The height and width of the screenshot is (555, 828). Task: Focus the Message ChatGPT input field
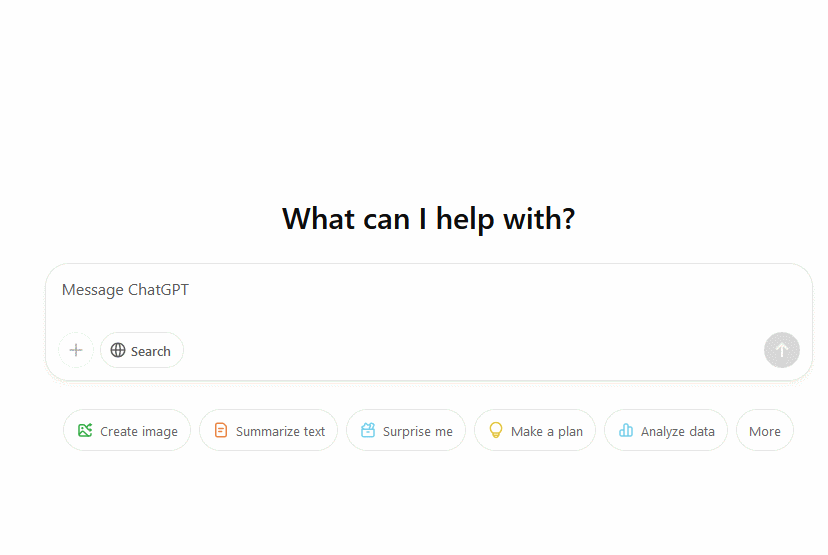coord(428,300)
